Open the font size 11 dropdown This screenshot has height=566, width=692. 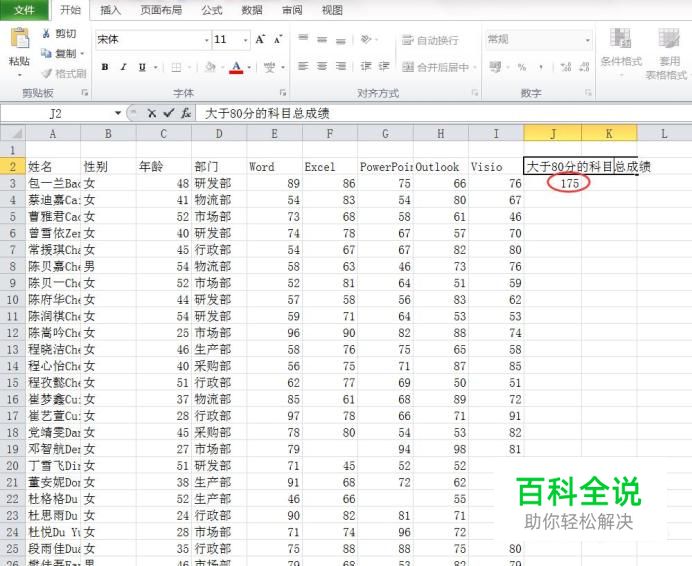245,40
